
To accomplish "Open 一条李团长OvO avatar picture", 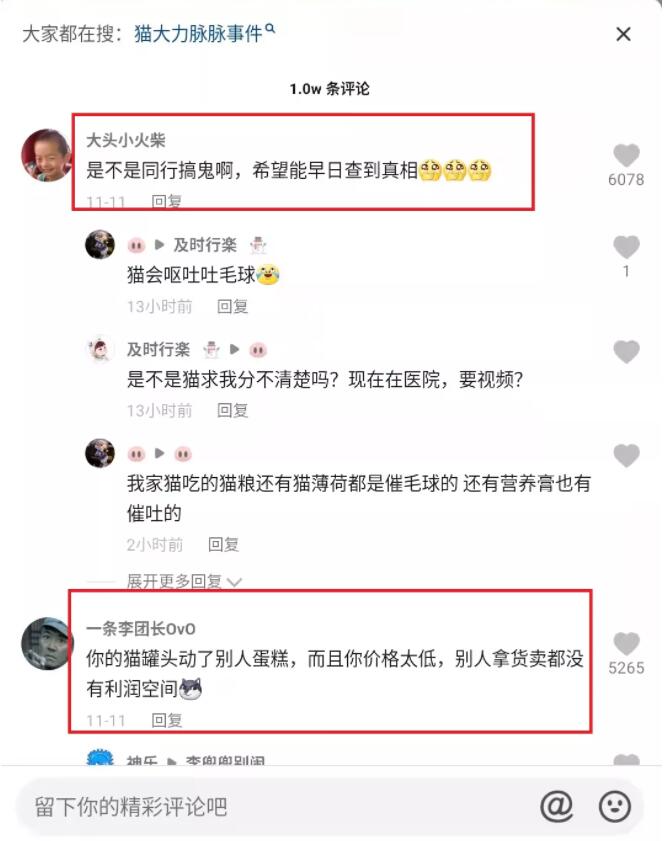I will [x=47, y=644].
